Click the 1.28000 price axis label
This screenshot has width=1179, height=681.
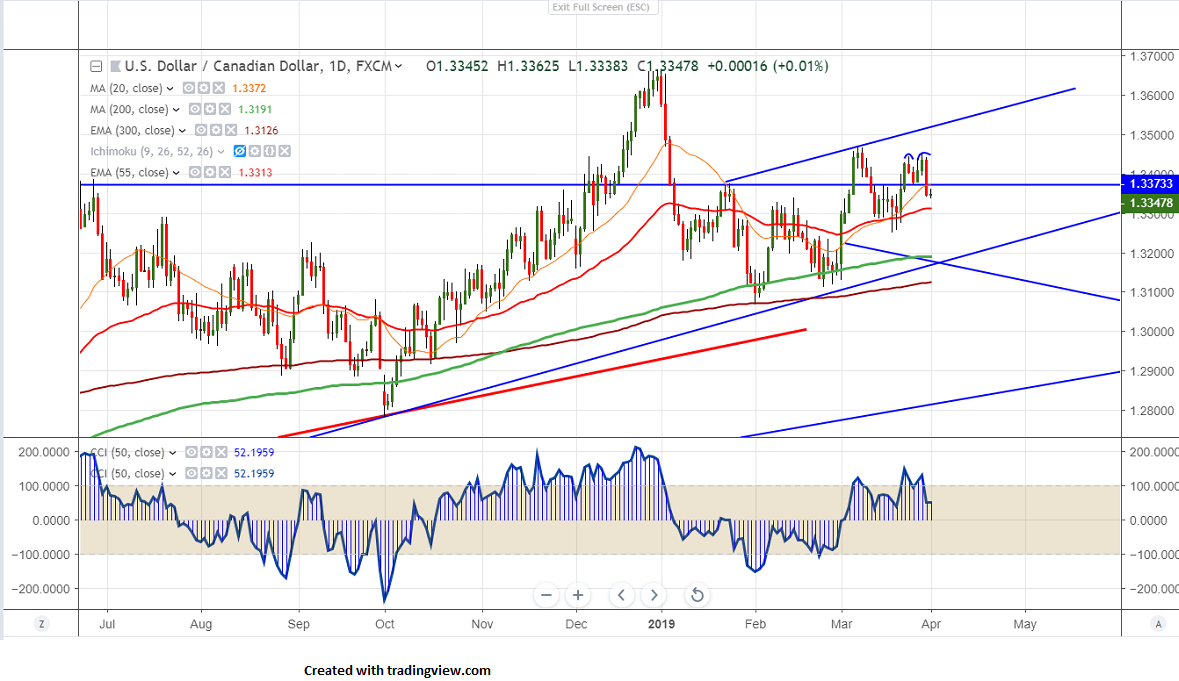(1152, 410)
